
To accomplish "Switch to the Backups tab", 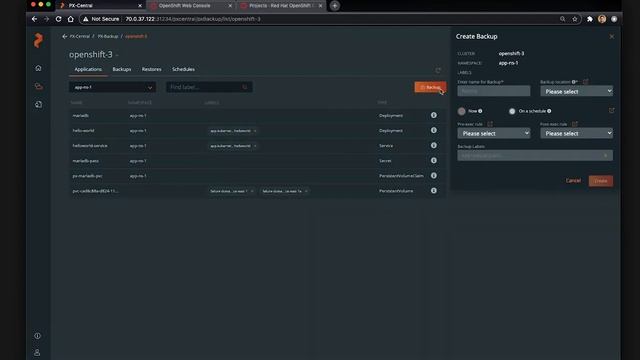I will click(x=122, y=69).
